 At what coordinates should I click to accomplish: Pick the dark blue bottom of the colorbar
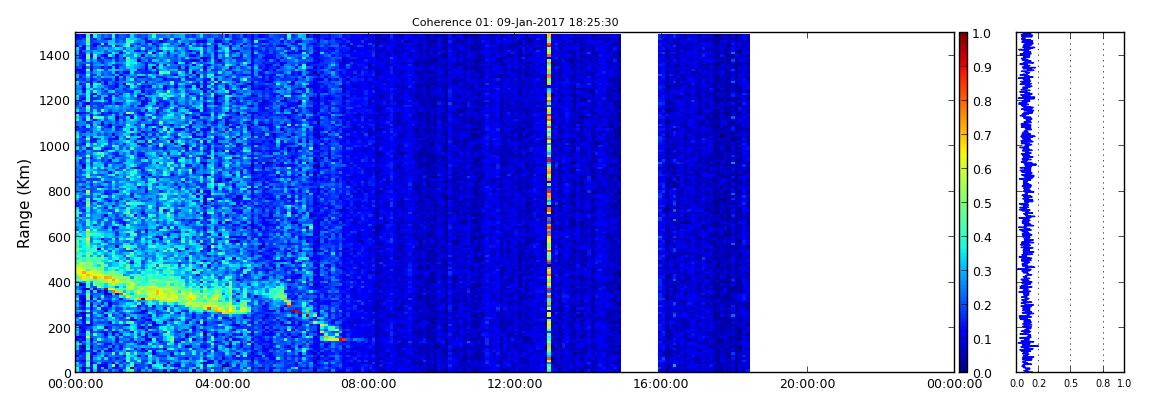963,367
